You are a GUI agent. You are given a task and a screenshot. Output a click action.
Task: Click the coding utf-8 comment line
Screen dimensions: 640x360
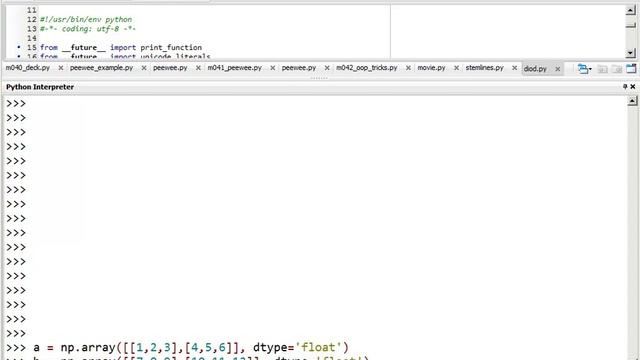tap(88, 29)
